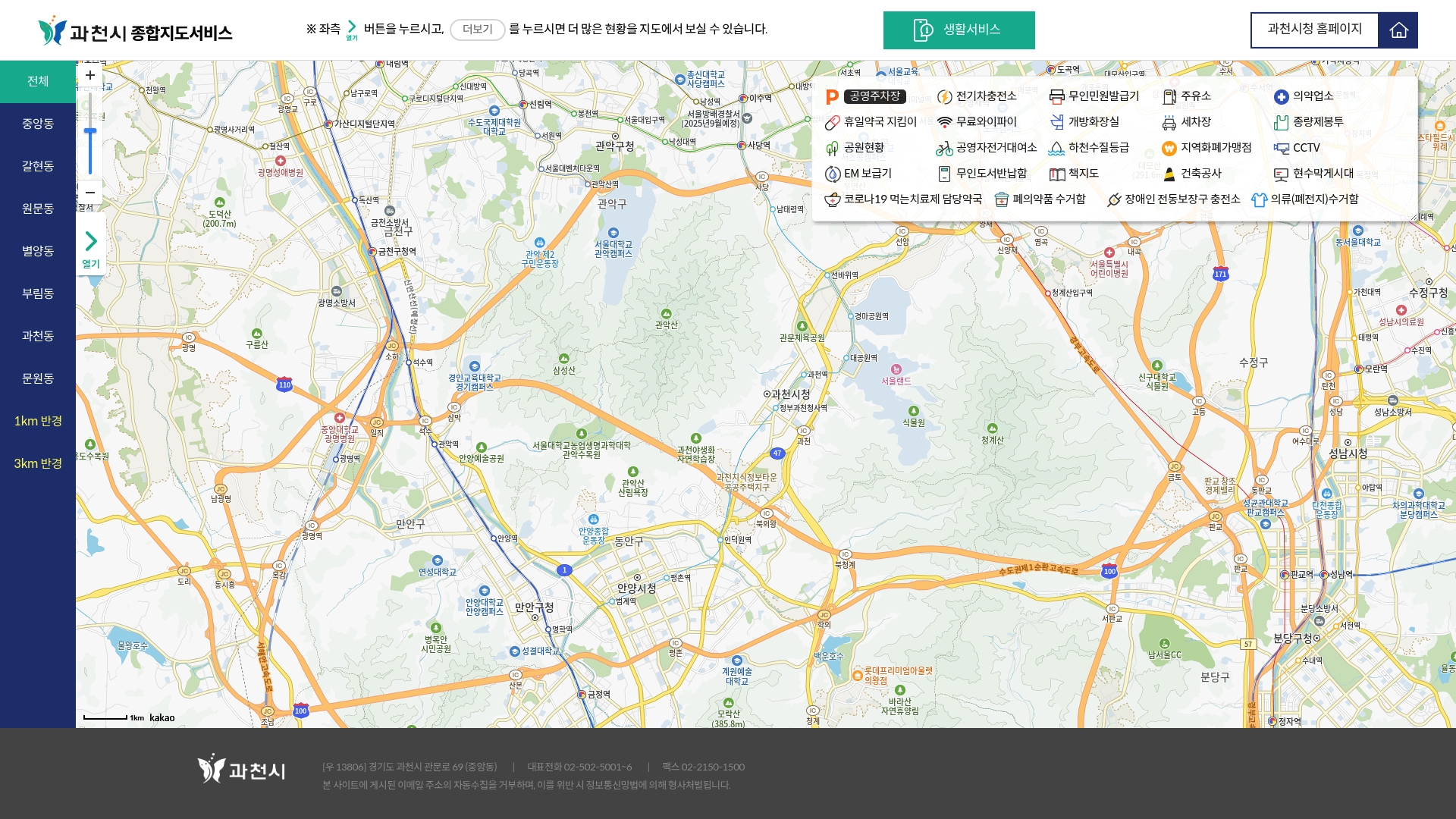Screen dimensions: 1456x819
Task: Toggle the 의약업소 layer
Action: coord(1304,96)
